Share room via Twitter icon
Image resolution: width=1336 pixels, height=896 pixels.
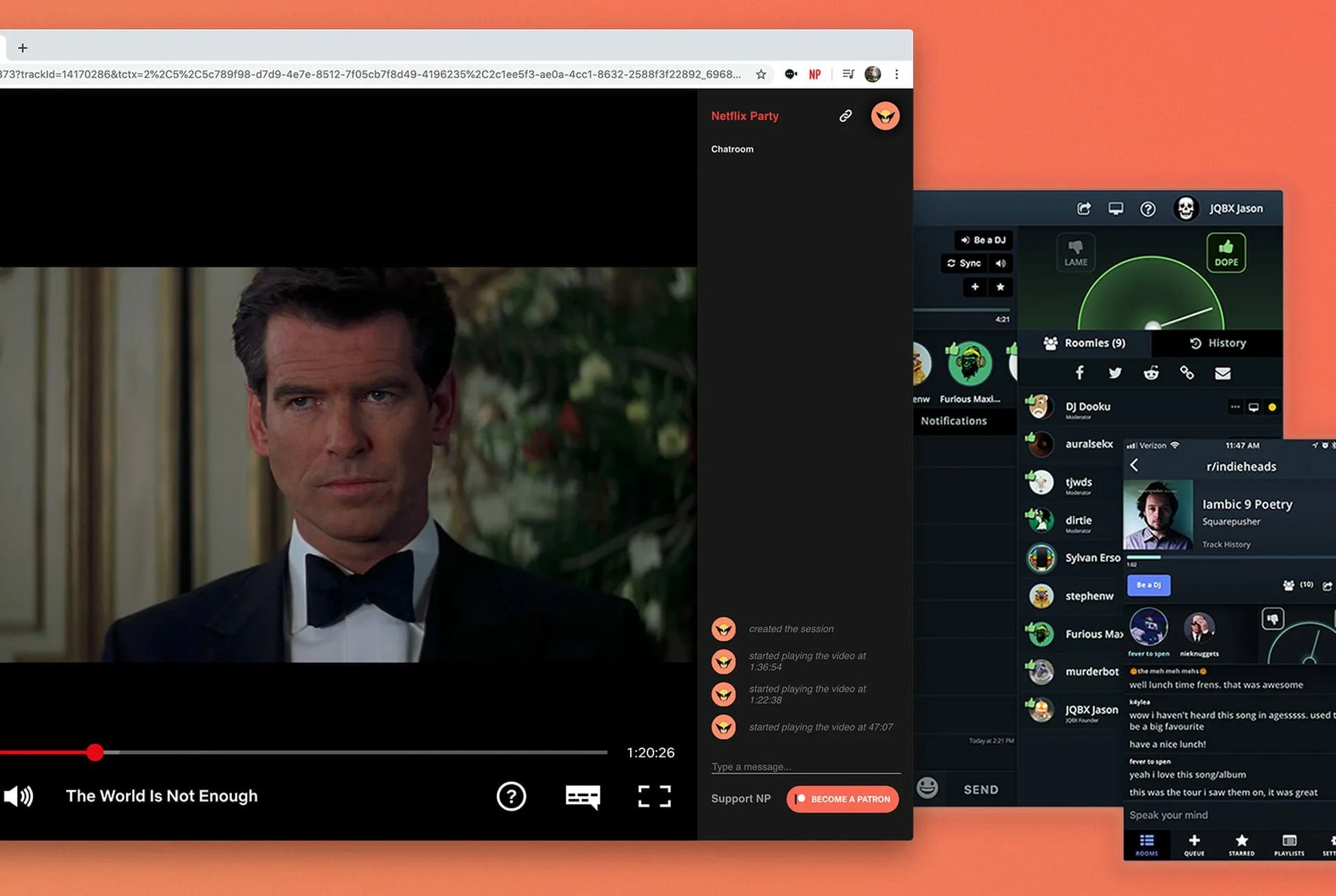coord(1115,373)
